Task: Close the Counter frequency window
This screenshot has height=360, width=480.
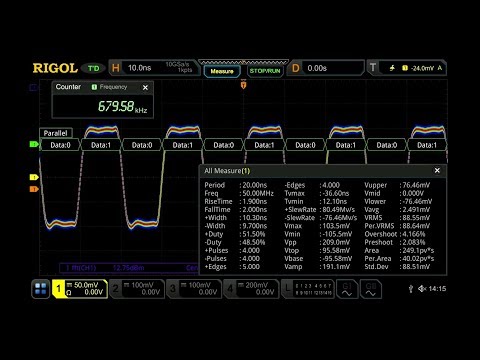Action: pos(145,87)
